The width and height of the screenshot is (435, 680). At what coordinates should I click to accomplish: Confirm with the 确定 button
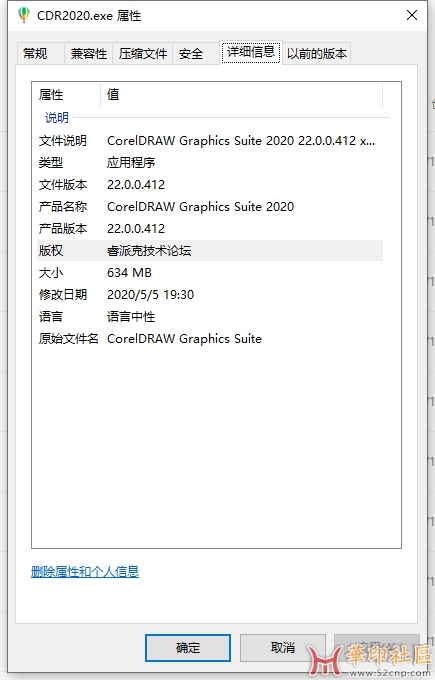click(188, 648)
